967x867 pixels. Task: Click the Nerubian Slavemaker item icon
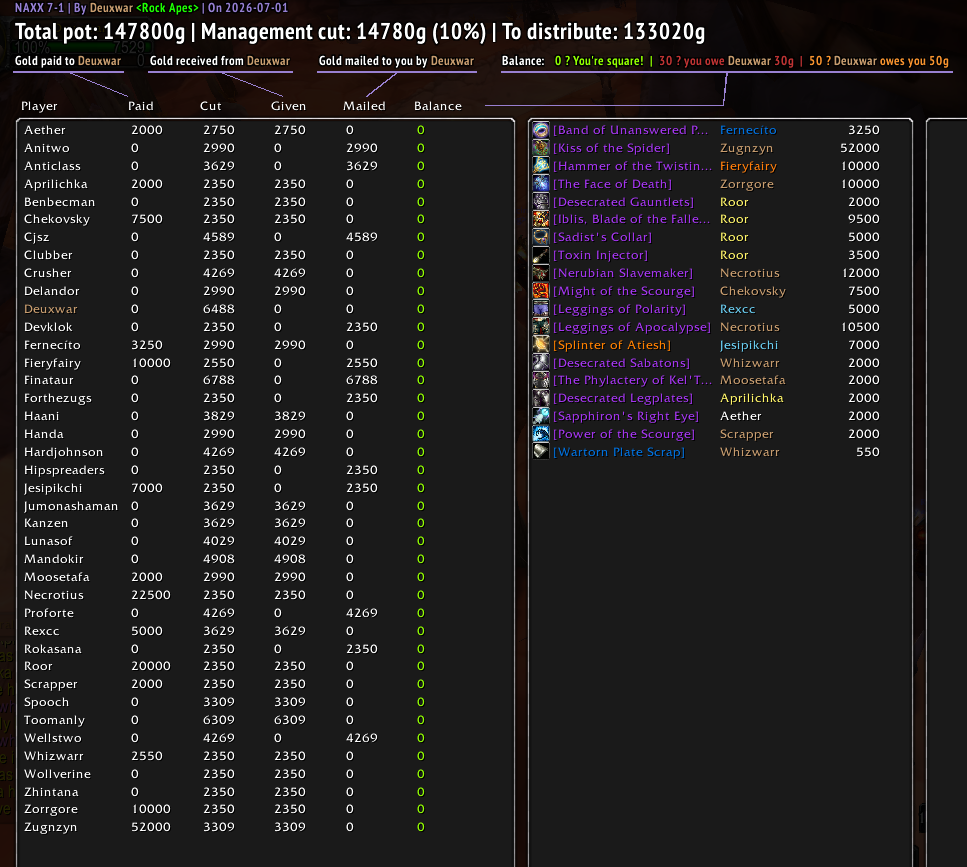[541, 273]
